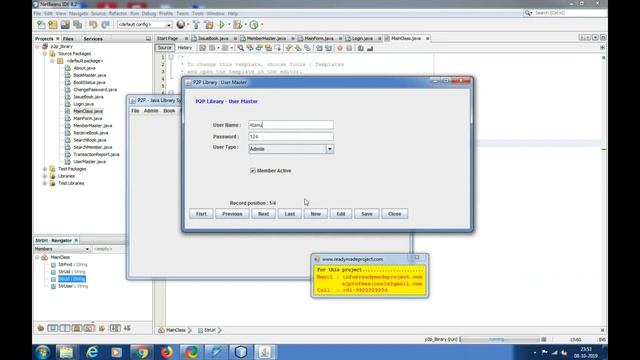Click the Password input field
This screenshot has width=640, height=360.
tap(291, 137)
